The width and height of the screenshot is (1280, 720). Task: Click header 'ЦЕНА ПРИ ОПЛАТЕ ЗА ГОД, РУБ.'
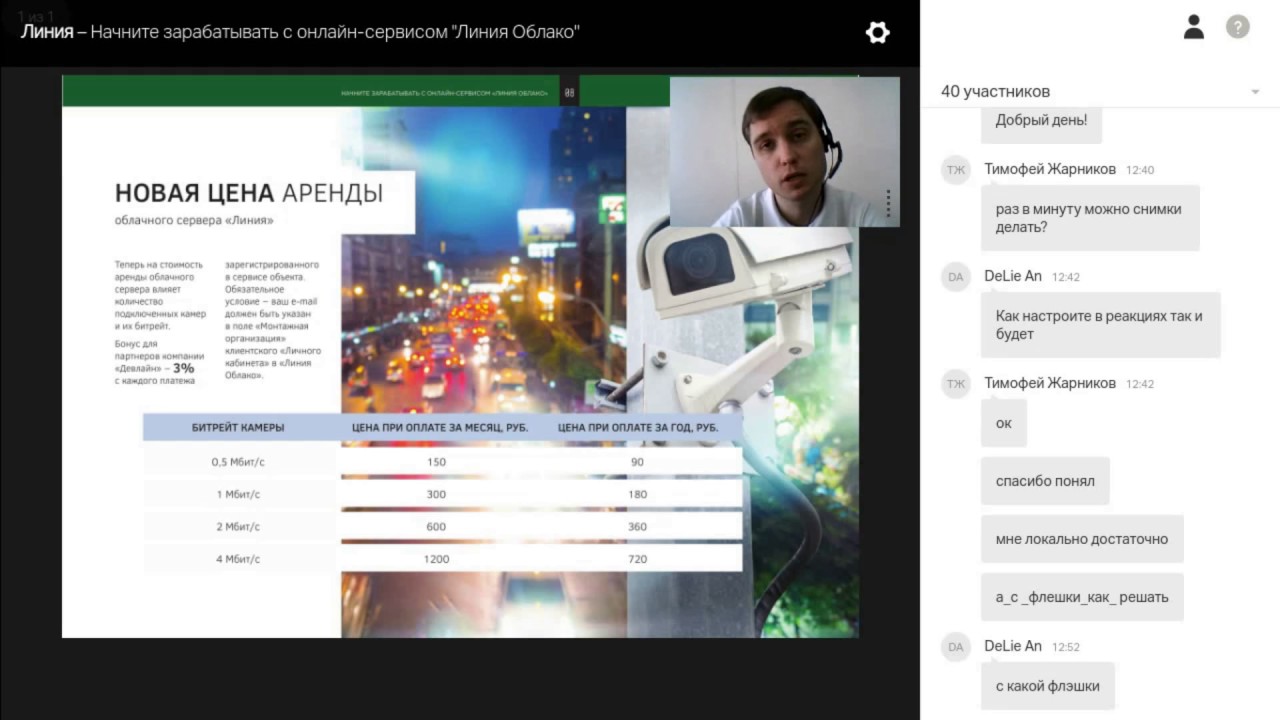point(638,427)
